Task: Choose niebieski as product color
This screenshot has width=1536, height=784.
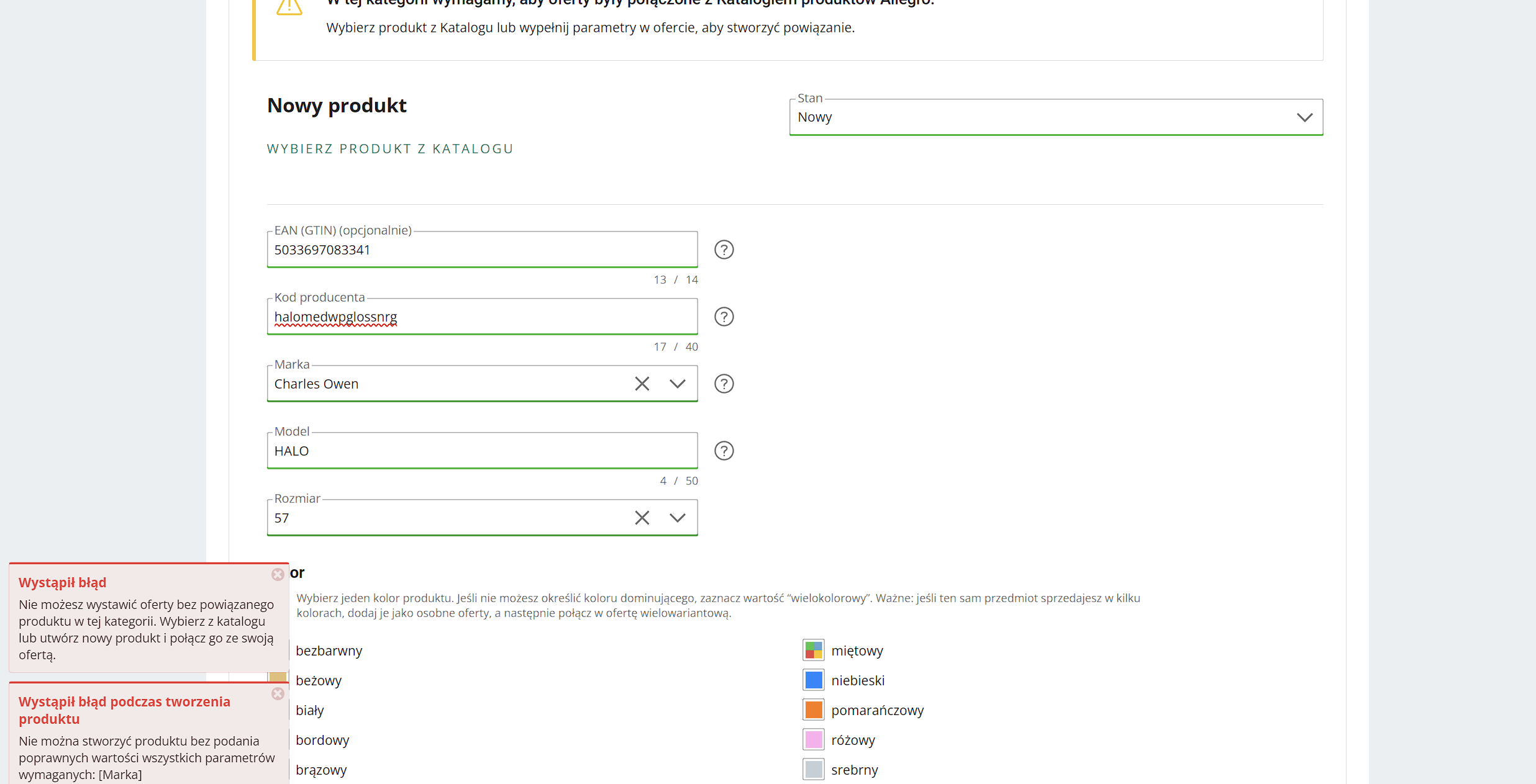Action: [x=813, y=680]
